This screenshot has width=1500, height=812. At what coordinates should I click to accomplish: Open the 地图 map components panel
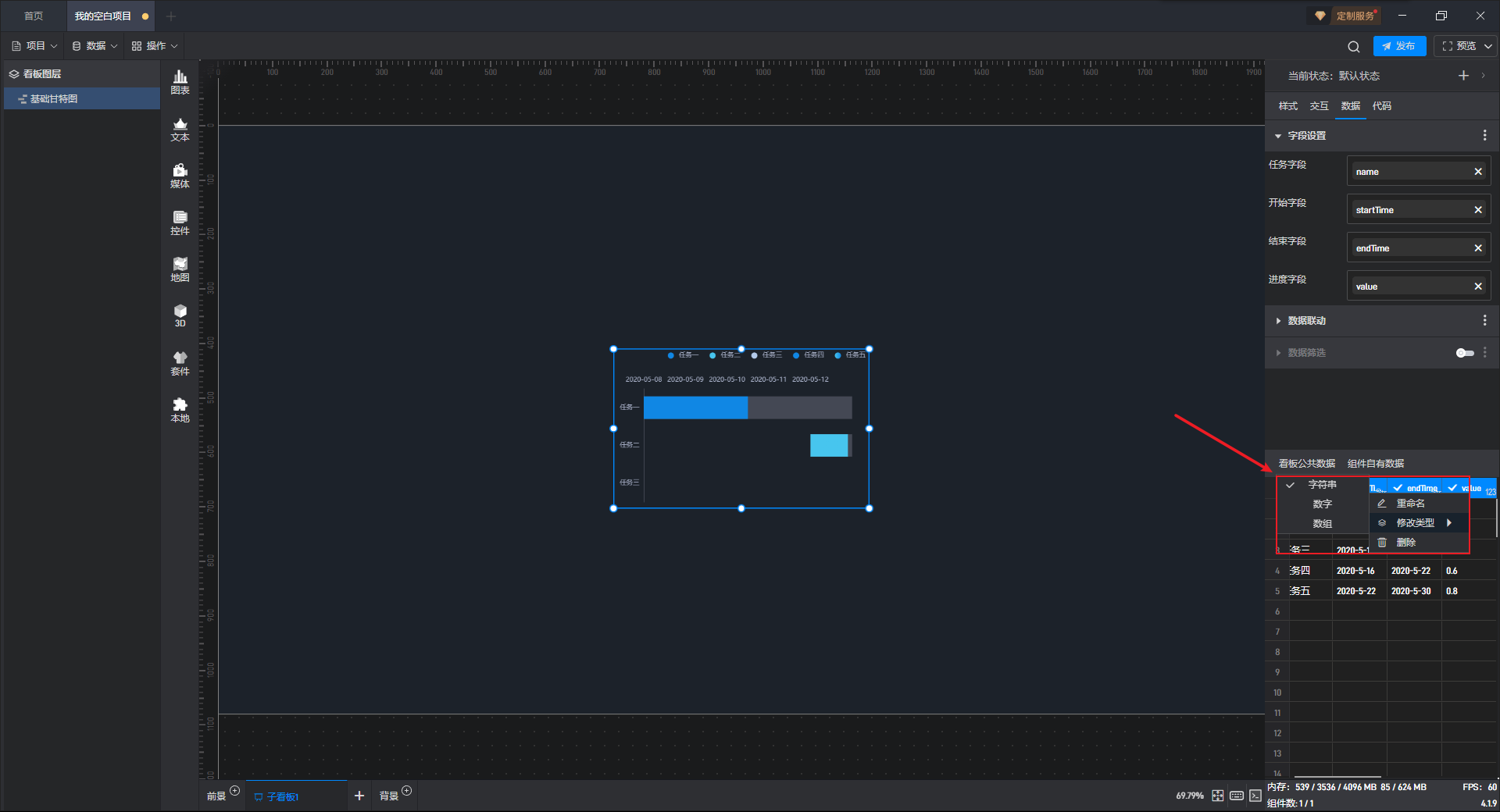coord(180,269)
